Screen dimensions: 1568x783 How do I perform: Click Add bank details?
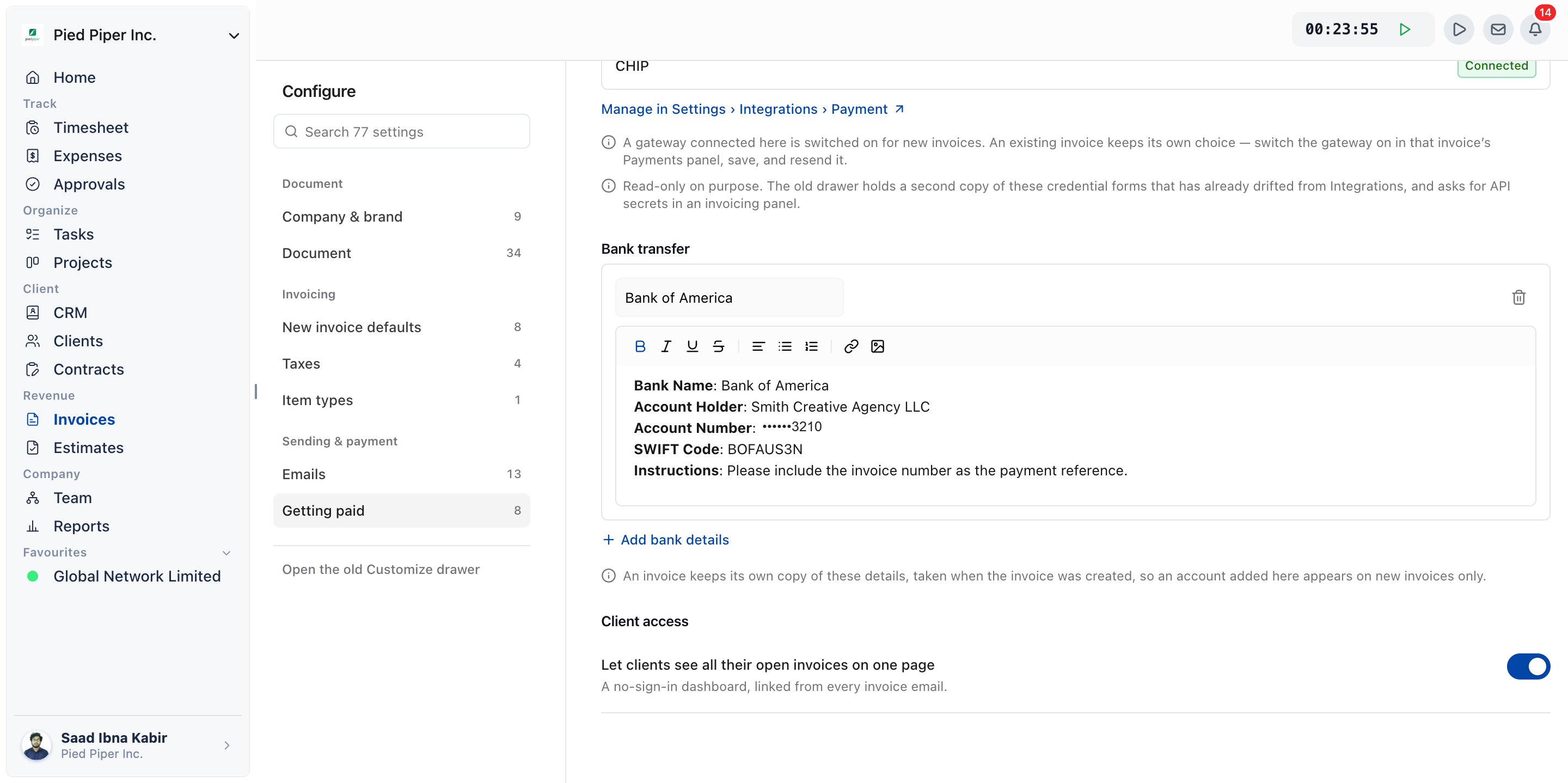pos(665,540)
